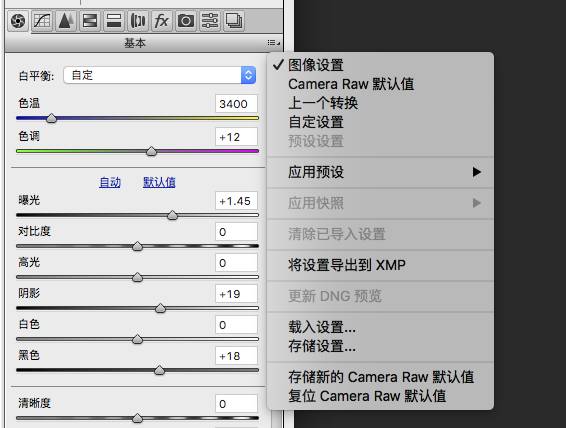Open the Lens Corrections panel tab
The width and height of the screenshot is (566, 428).
[138, 21]
